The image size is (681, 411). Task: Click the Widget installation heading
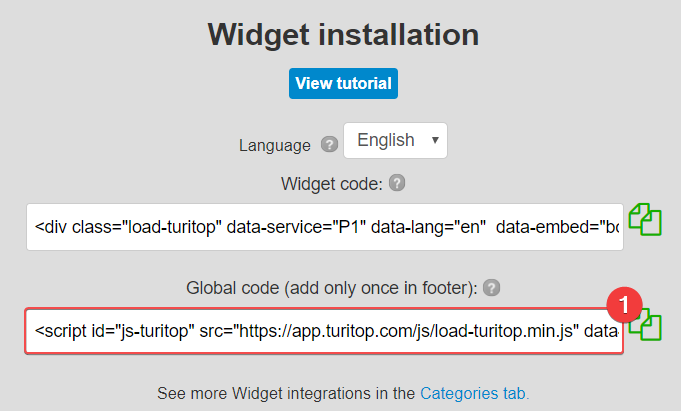coord(343,34)
